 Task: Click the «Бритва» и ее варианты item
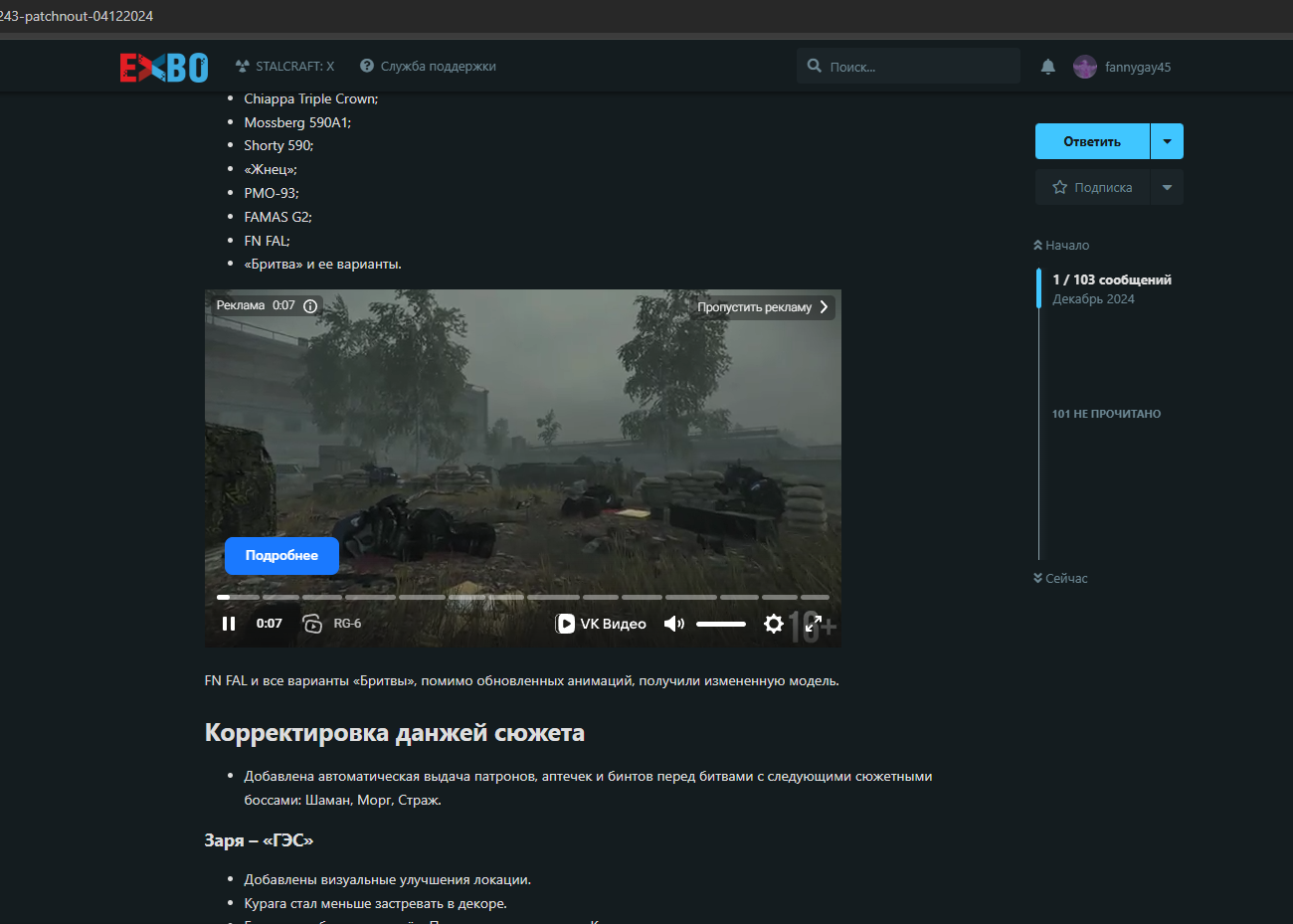323,265
